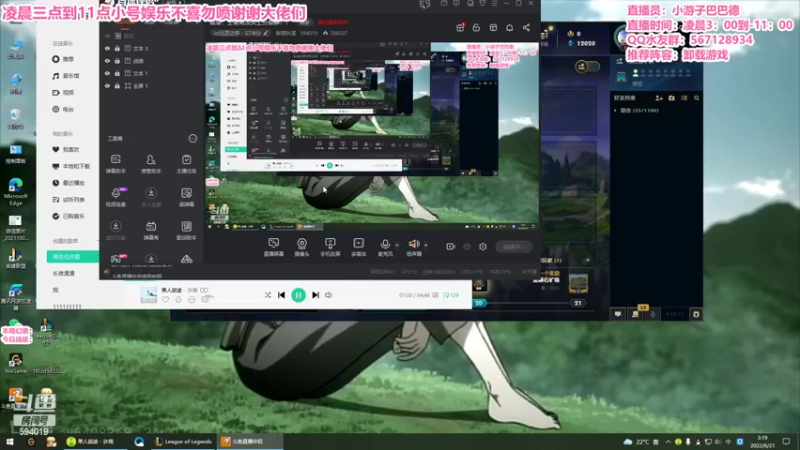
Task: Collapse the 工具箱 toolbox panel
Action: pos(192,138)
